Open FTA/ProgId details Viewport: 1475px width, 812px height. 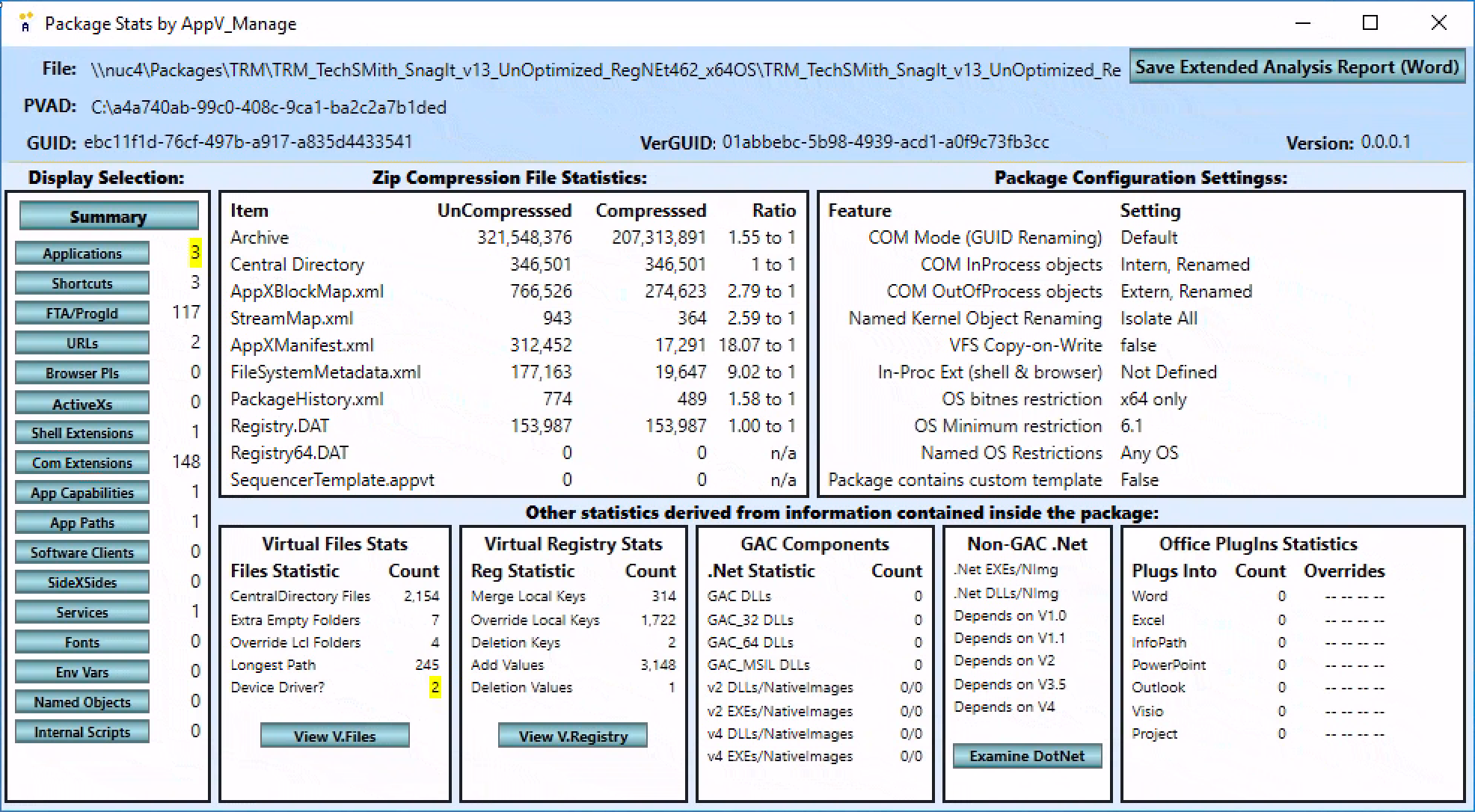click(82, 313)
